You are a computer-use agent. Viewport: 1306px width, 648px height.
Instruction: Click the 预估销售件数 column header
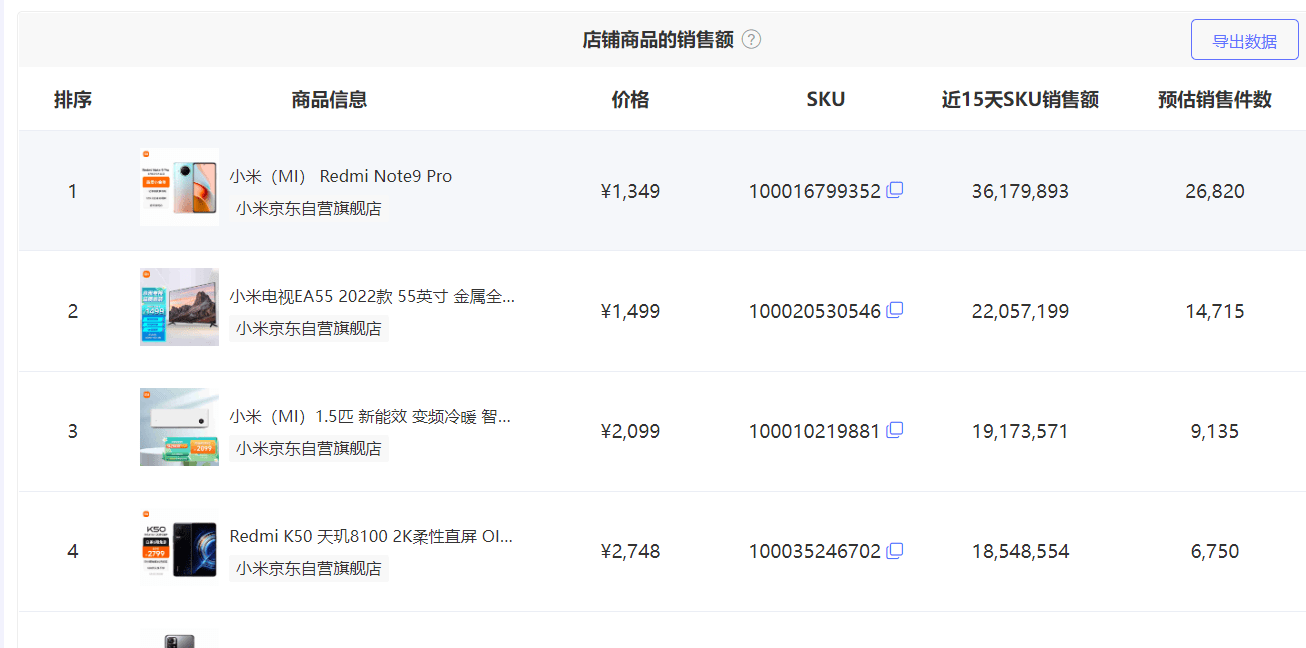(1214, 99)
